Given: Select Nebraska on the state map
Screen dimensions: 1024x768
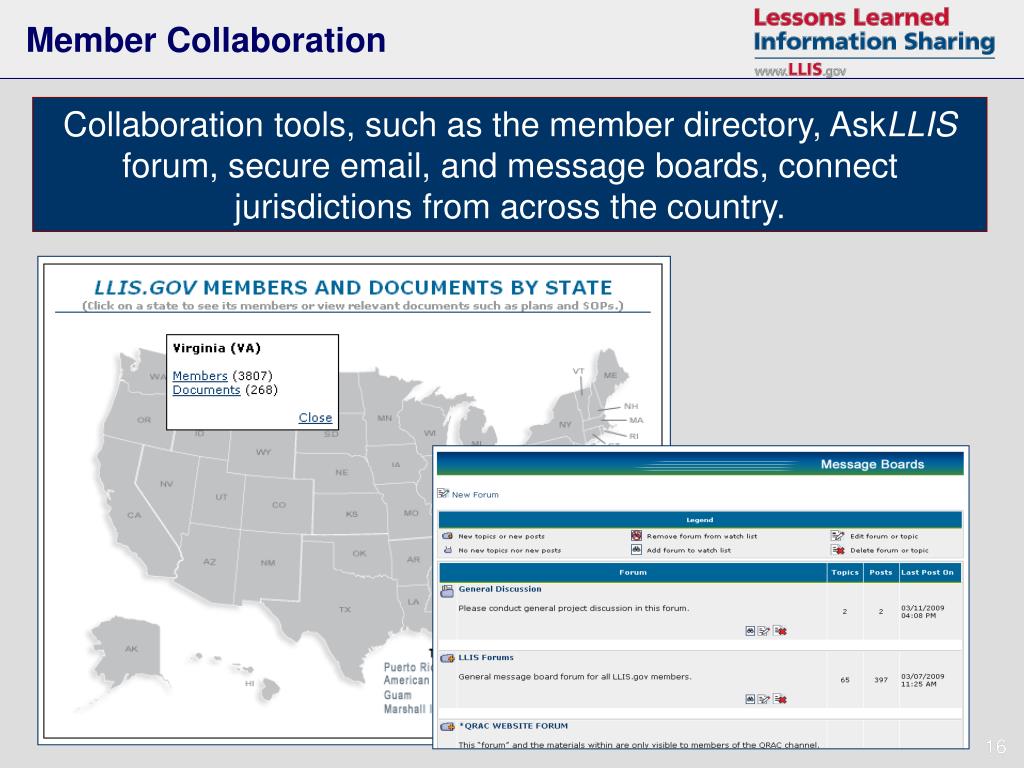Looking at the screenshot, I should pos(342,472).
